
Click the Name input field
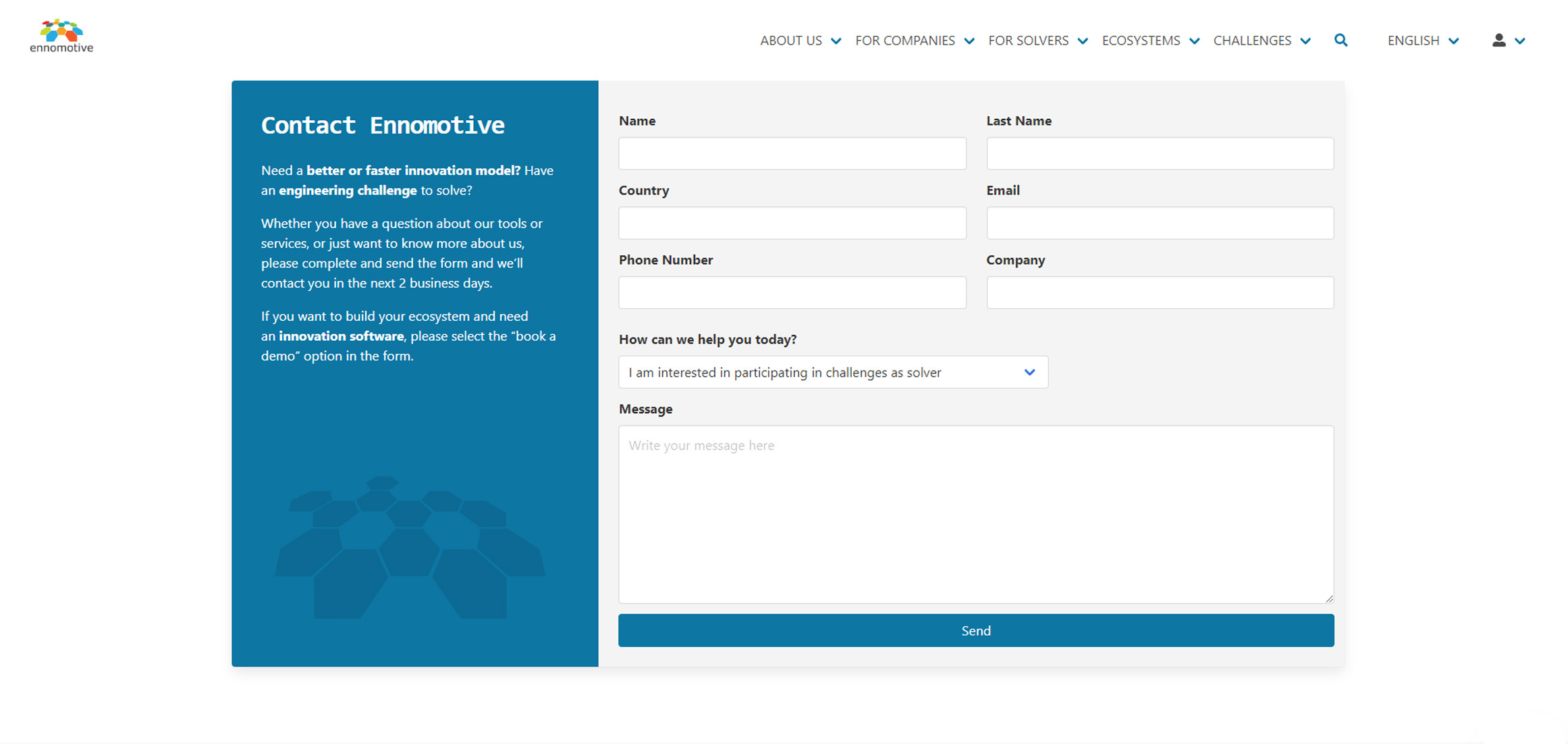point(792,153)
